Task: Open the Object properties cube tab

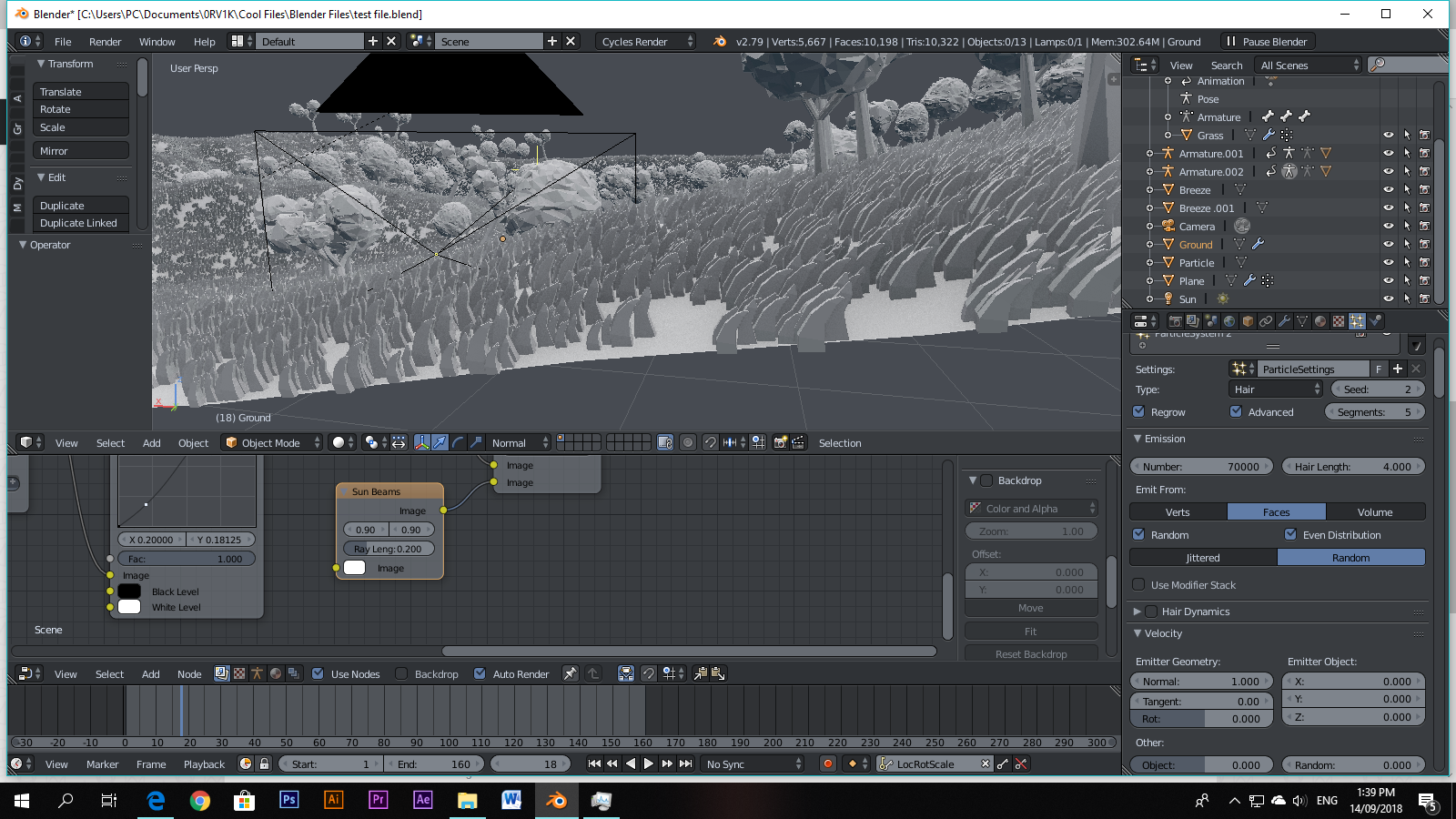Action: point(1248,321)
